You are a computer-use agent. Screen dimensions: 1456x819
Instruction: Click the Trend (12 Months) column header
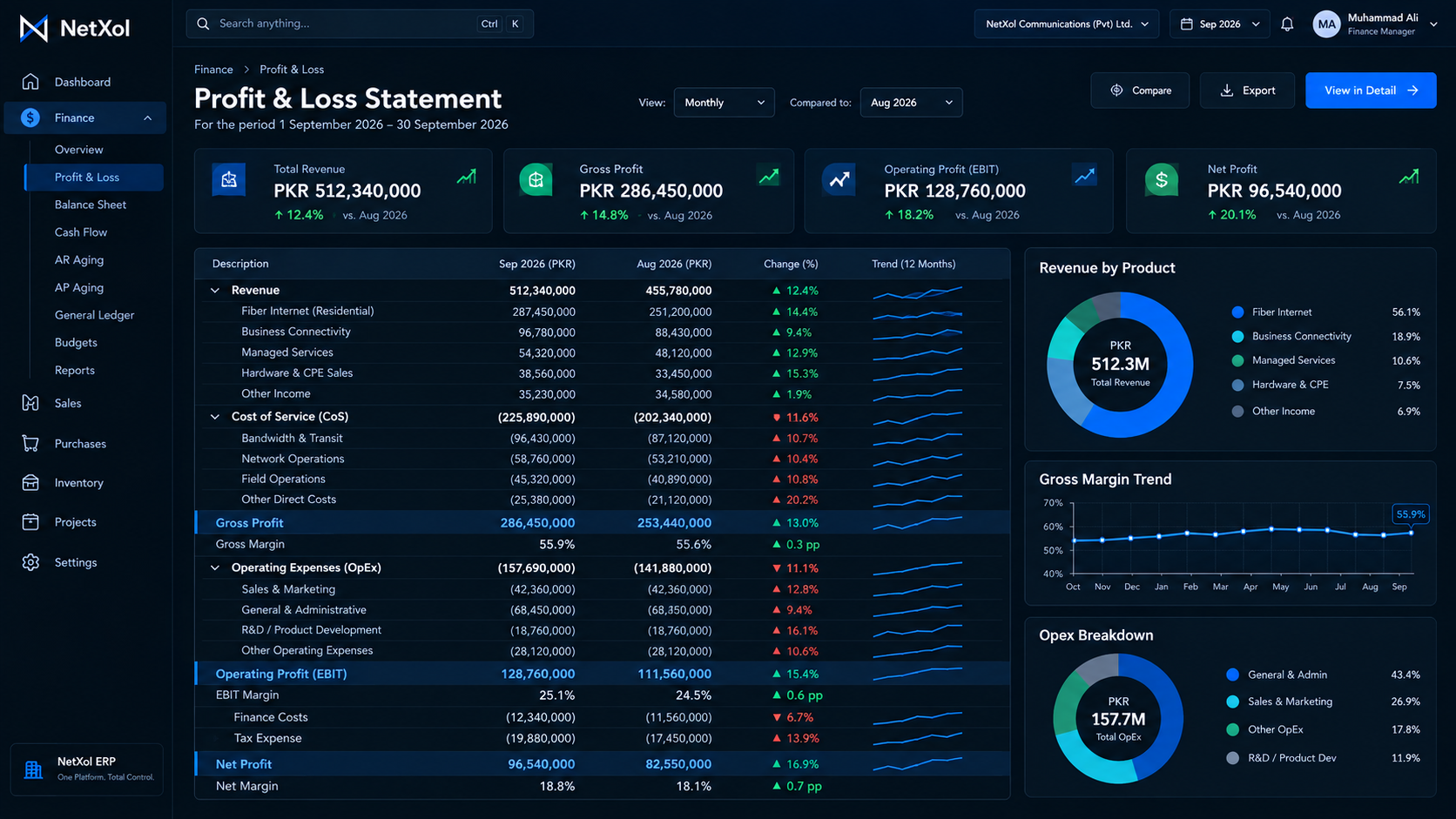[913, 264]
